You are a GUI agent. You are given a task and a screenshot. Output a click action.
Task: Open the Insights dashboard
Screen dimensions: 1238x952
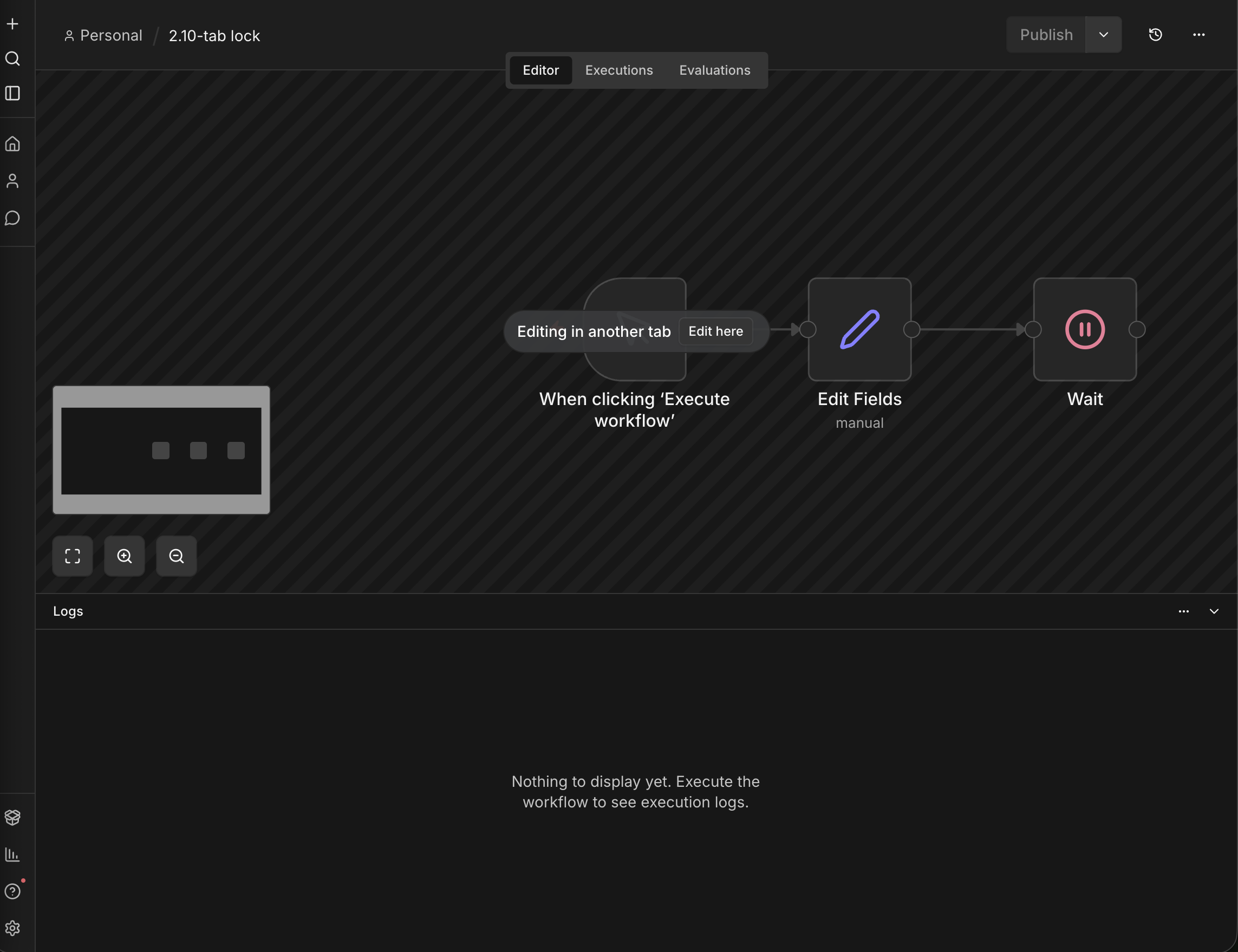12,855
